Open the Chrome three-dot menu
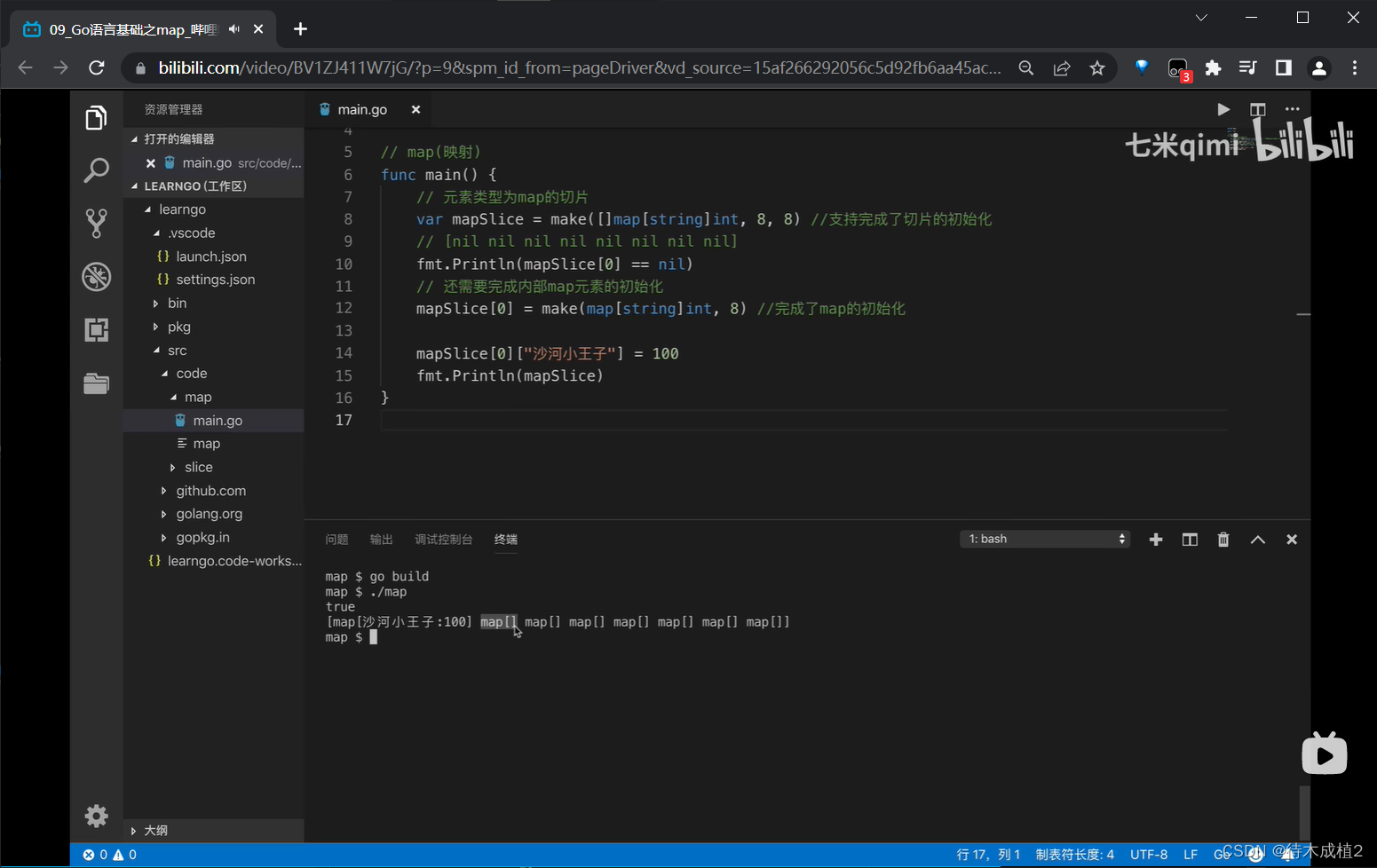Image resolution: width=1377 pixels, height=868 pixels. (1355, 68)
